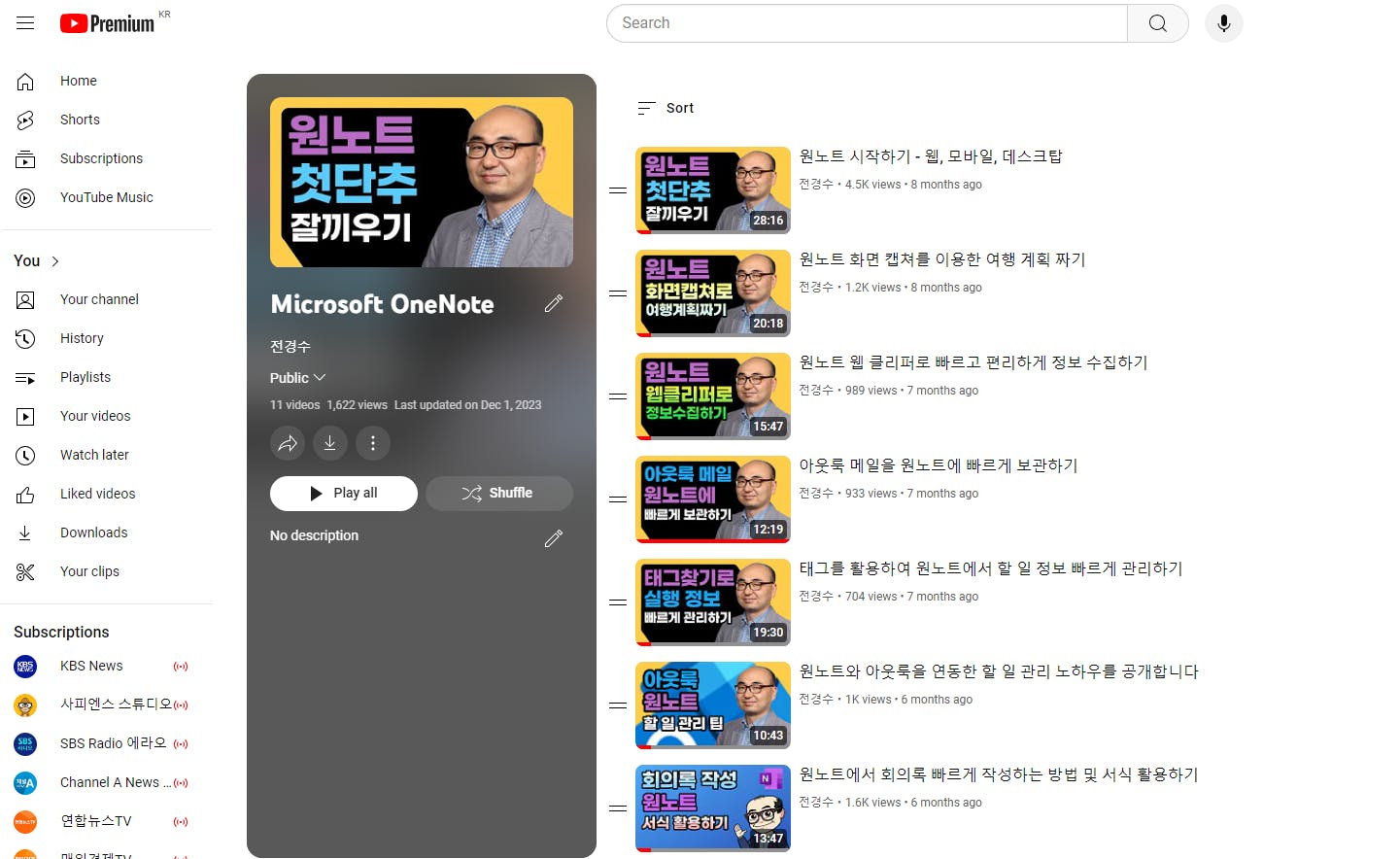Grab reorder handle for 아웃룩을 연동한 할 일 video

[x=618, y=705]
